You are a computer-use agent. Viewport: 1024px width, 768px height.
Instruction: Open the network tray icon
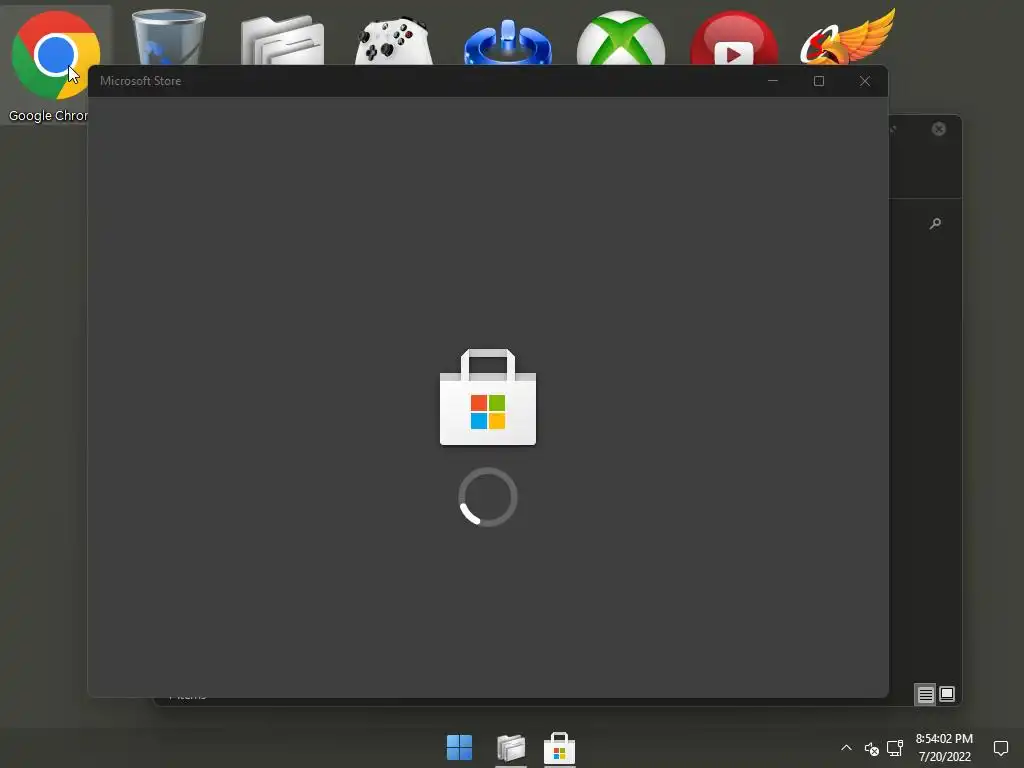pos(895,748)
